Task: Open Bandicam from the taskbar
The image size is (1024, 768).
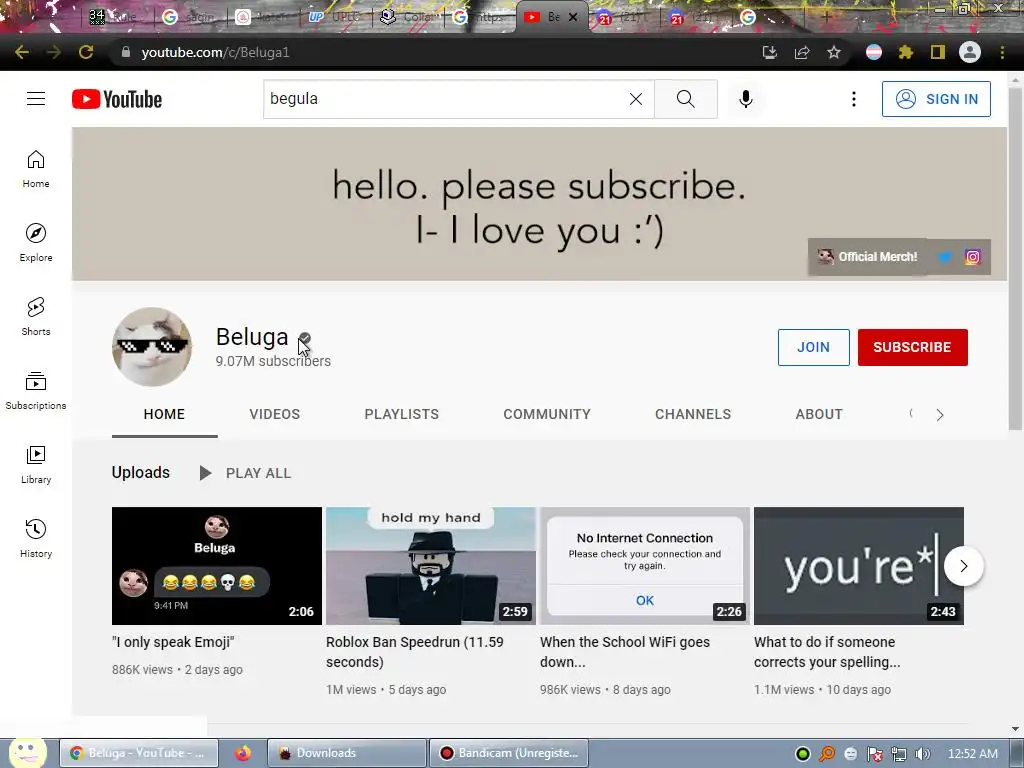Action: pos(509,753)
